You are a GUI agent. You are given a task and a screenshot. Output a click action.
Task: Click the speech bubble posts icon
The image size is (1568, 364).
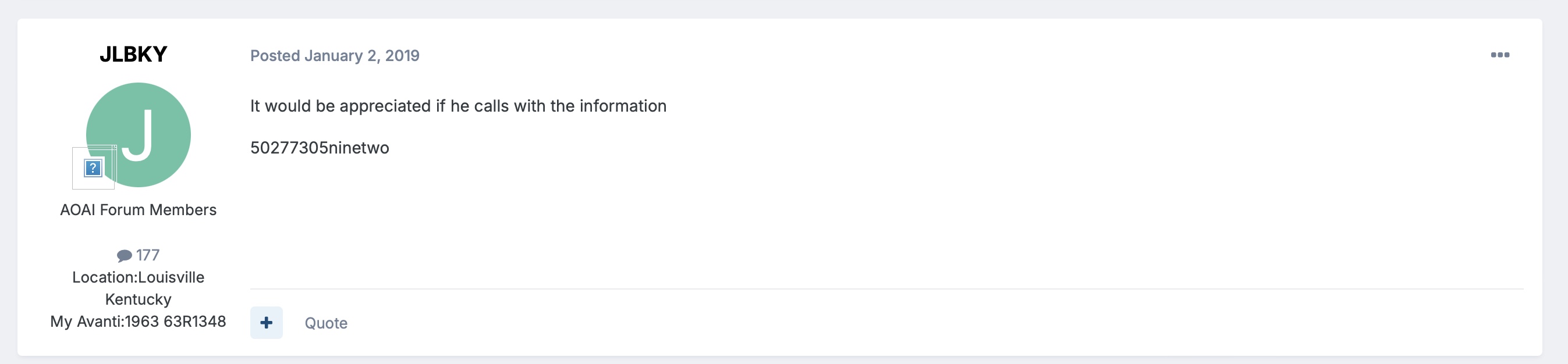(x=124, y=256)
